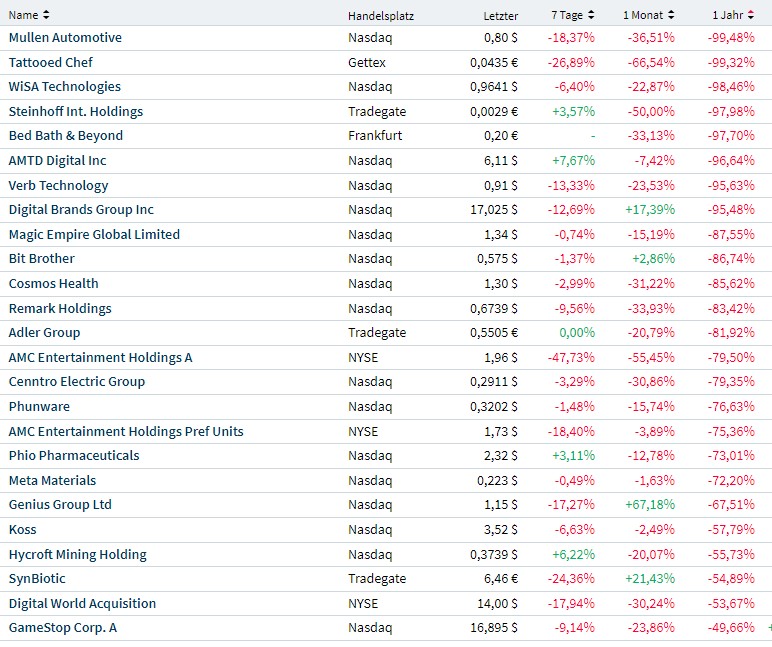Open the Phio Pharmaceuticals link

[x=74, y=456]
